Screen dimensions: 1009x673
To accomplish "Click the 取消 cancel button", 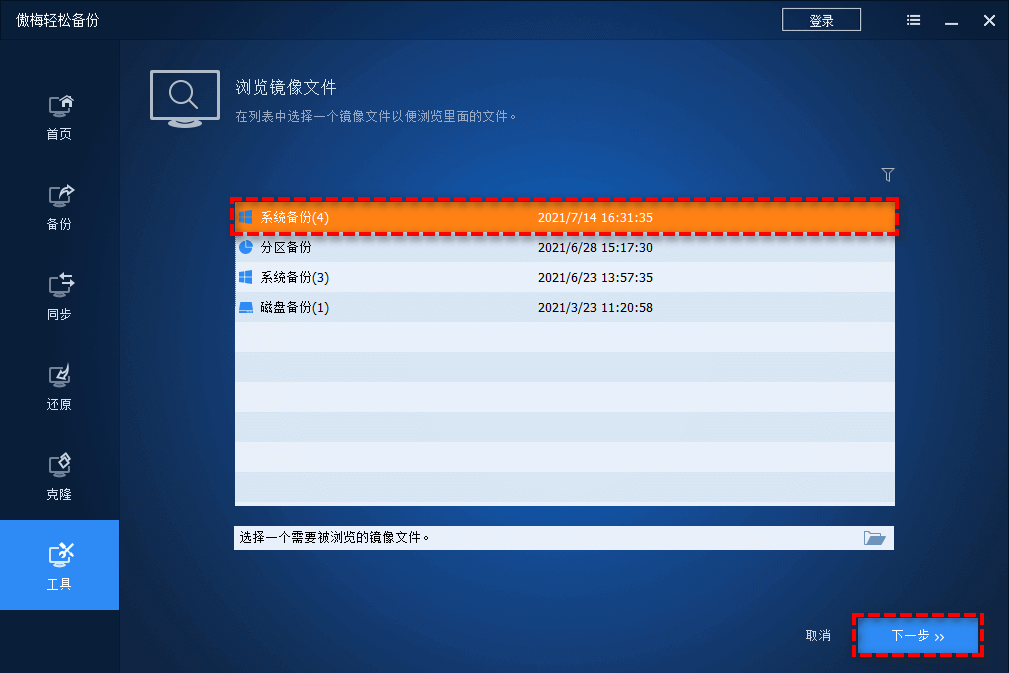I will [818, 636].
